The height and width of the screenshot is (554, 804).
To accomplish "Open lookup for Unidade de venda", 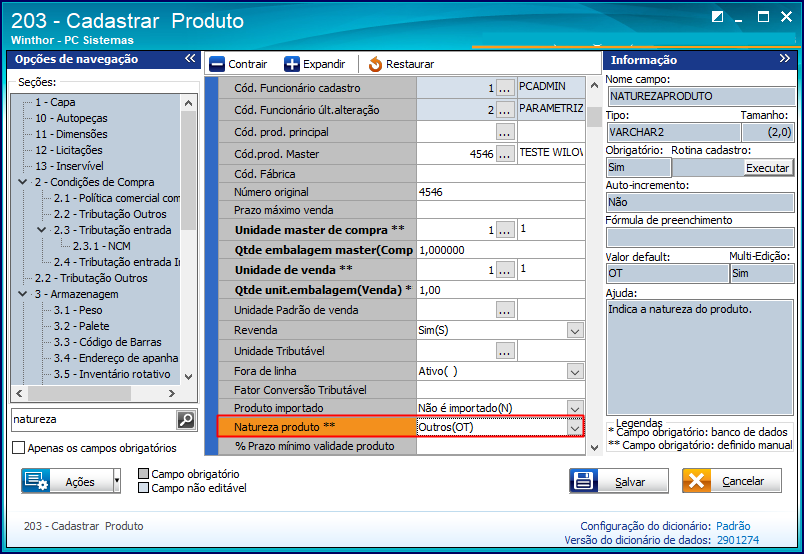I will tap(505, 270).
